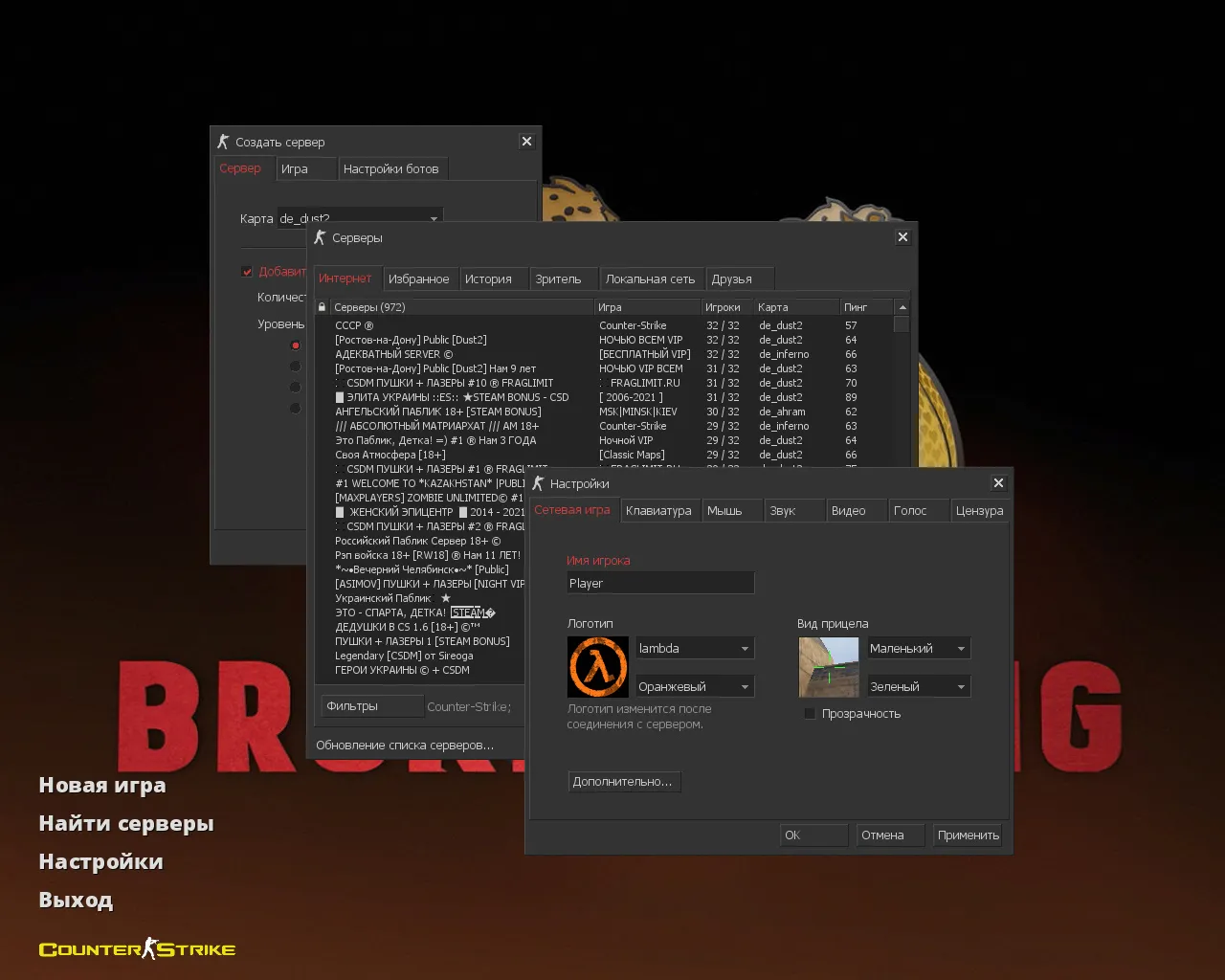1225x980 pixels.
Task: Open the Зеленый crosshair color dropdown
Action: pyautogui.click(x=918, y=687)
